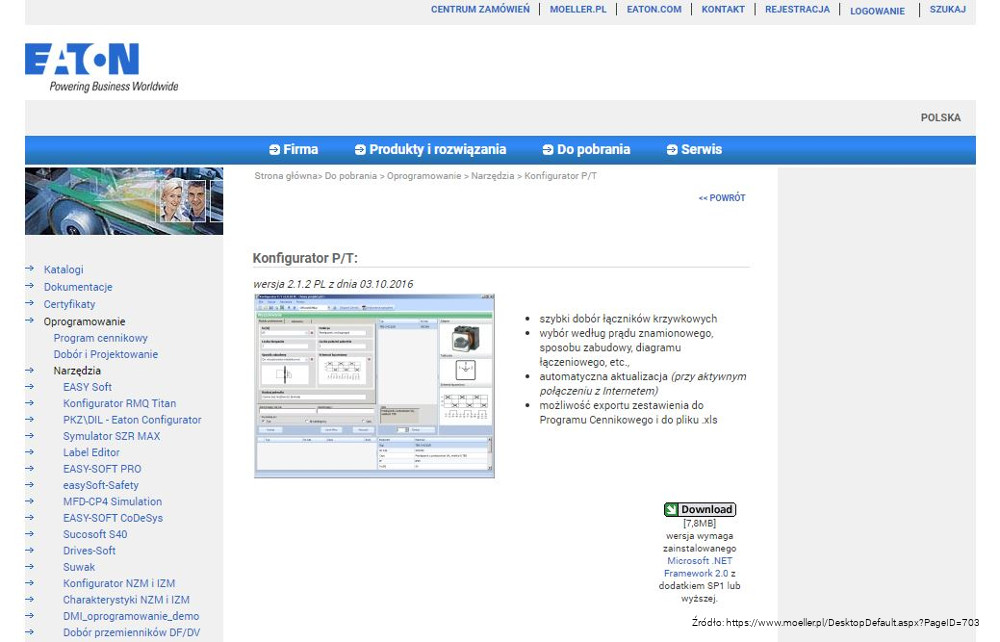Open the Firma menu
The height and width of the screenshot is (642, 1000).
293,150
